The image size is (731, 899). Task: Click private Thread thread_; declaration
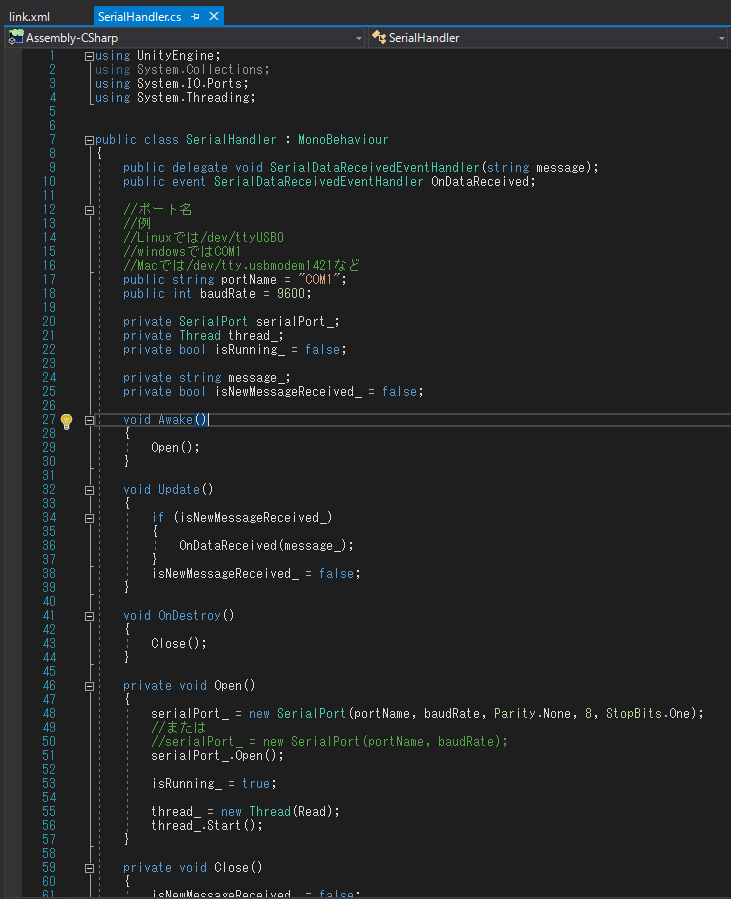click(204, 335)
